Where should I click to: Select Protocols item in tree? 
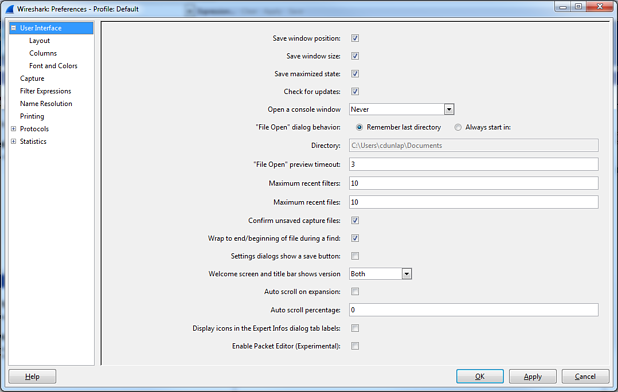(34, 129)
